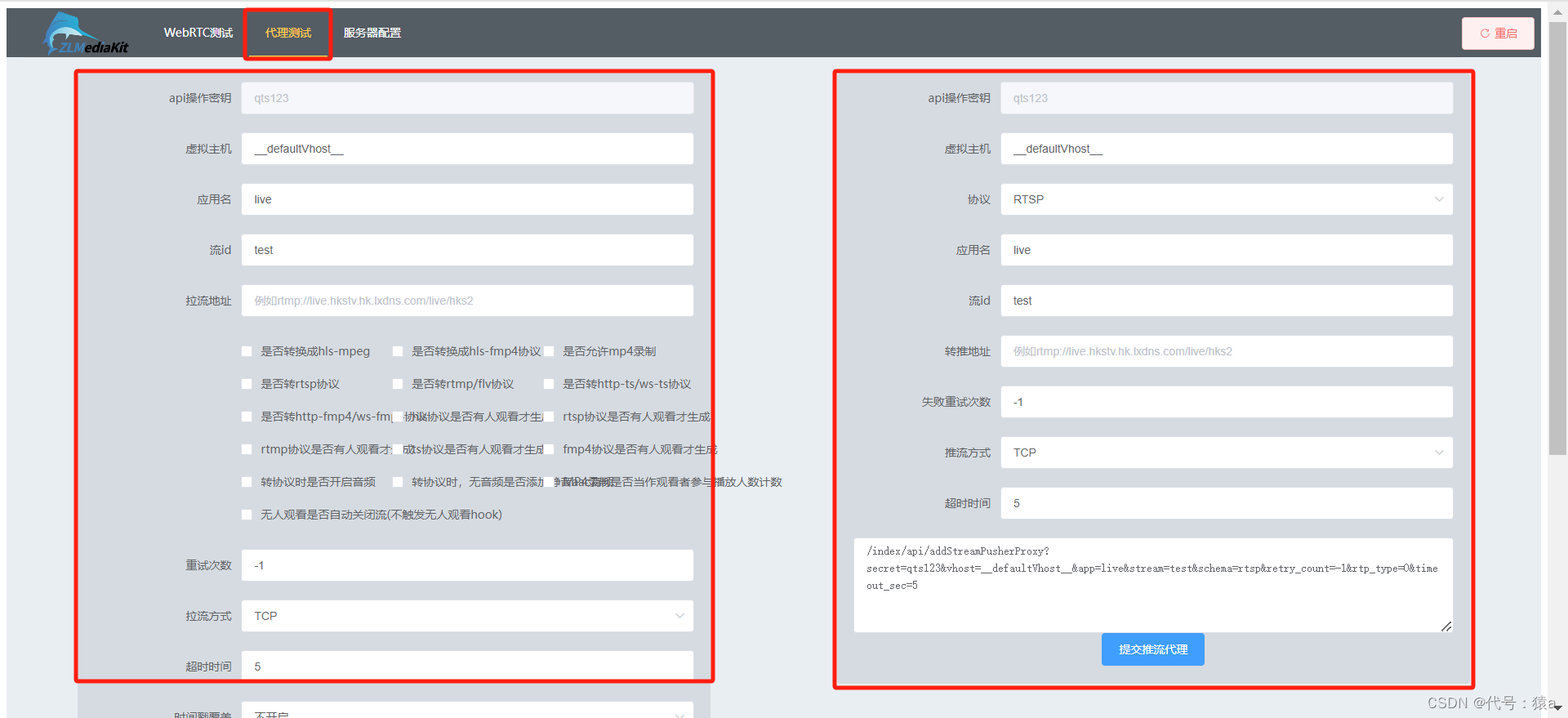Go to the 服务器配置 tab

click(x=372, y=33)
